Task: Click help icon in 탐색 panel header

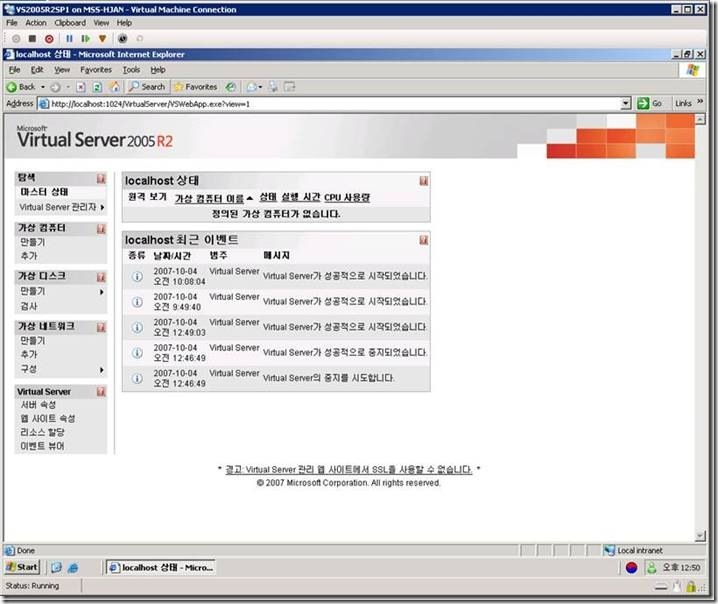Action: point(101,179)
